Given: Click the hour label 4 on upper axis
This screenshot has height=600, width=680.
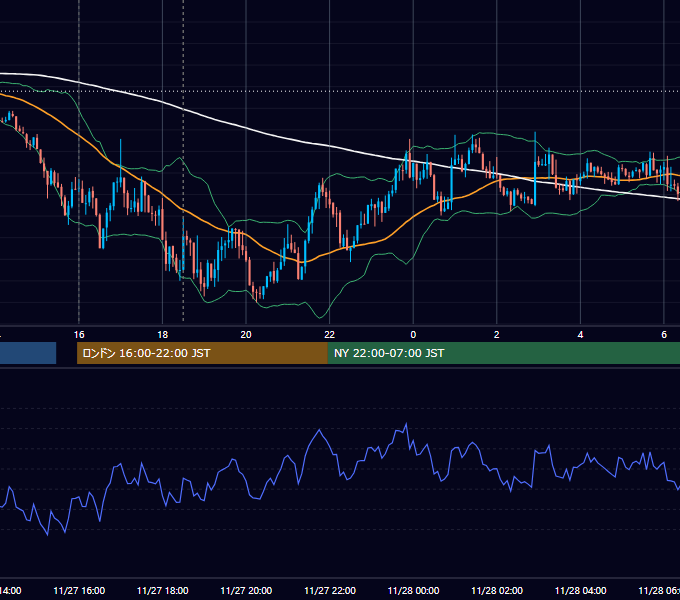Looking at the screenshot, I should tap(580, 335).
